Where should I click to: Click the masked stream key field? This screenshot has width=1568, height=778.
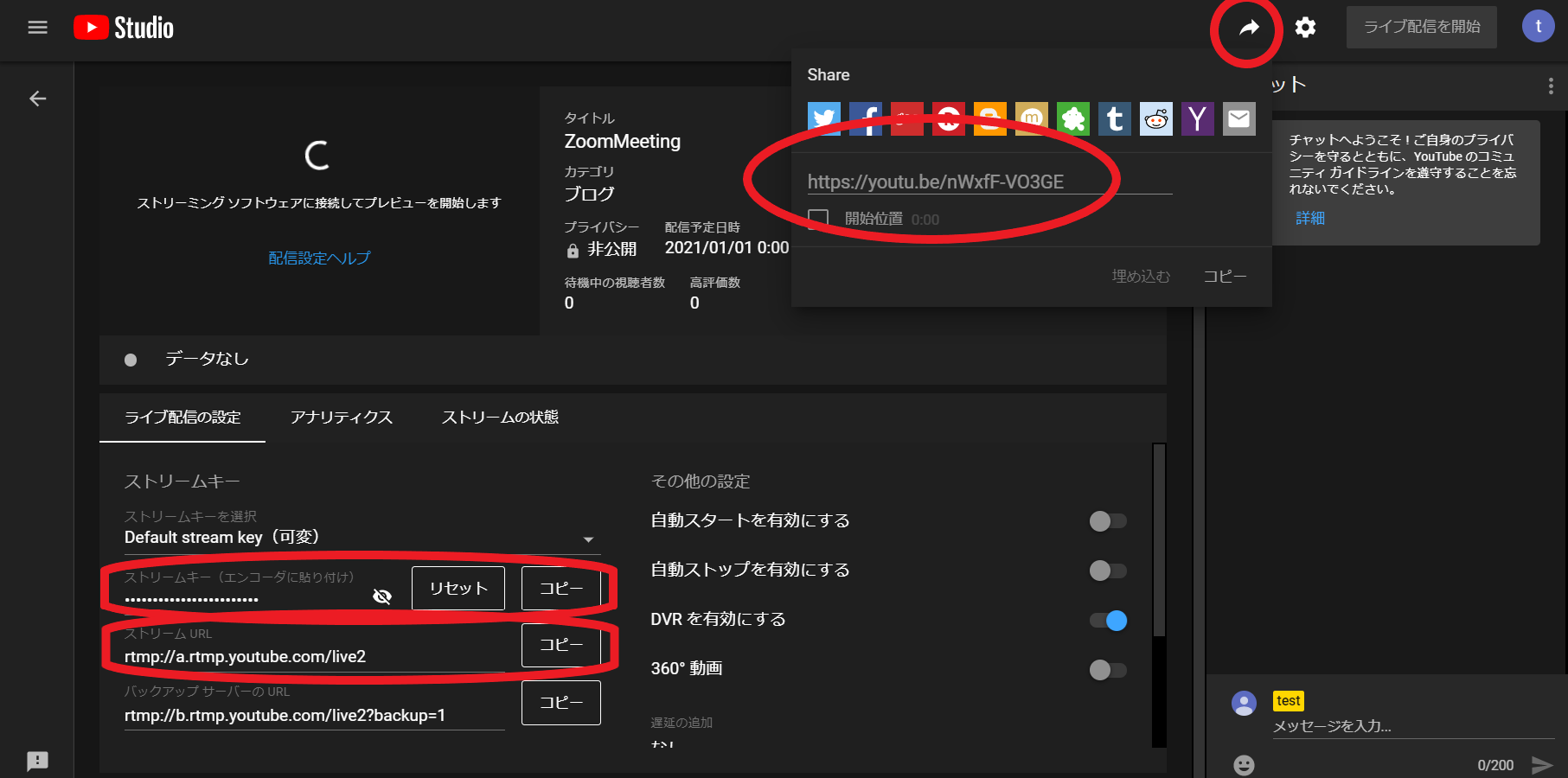244,598
